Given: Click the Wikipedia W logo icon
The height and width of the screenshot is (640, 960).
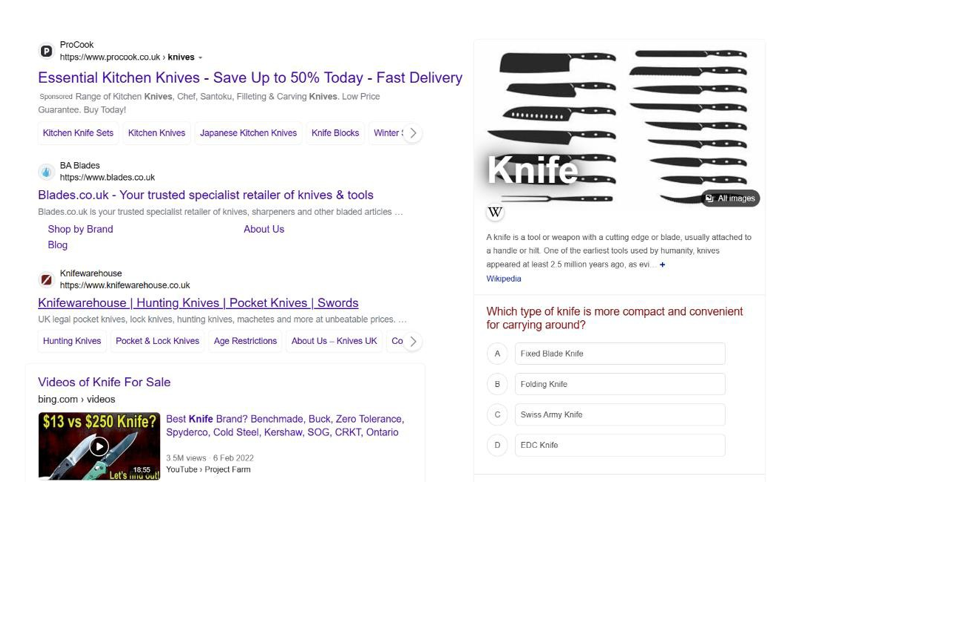Looking at the screenshot, I should pyautogui.click(x=495, y=212).
